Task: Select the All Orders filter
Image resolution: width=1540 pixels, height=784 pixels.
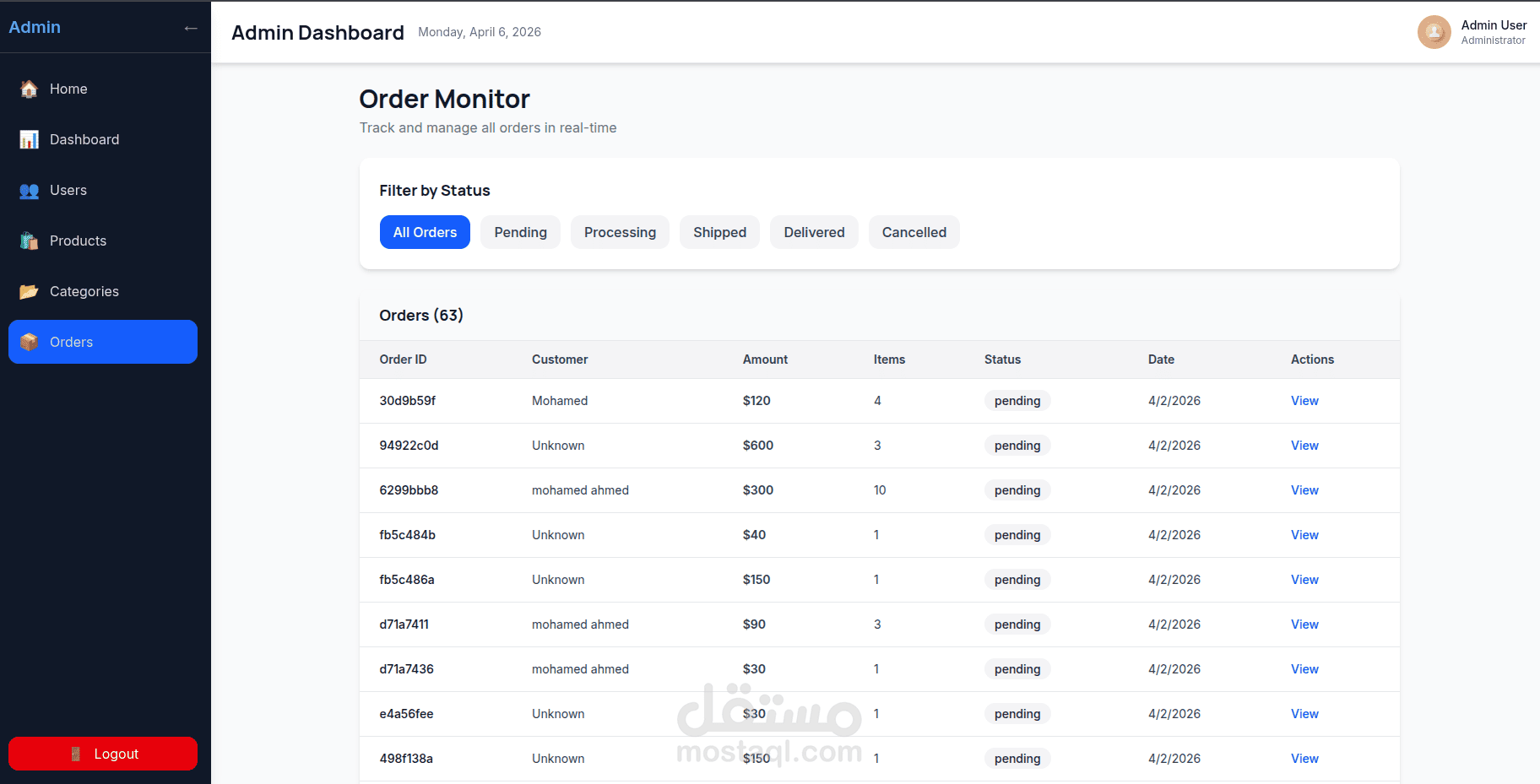Action: (x=425, y=232)
